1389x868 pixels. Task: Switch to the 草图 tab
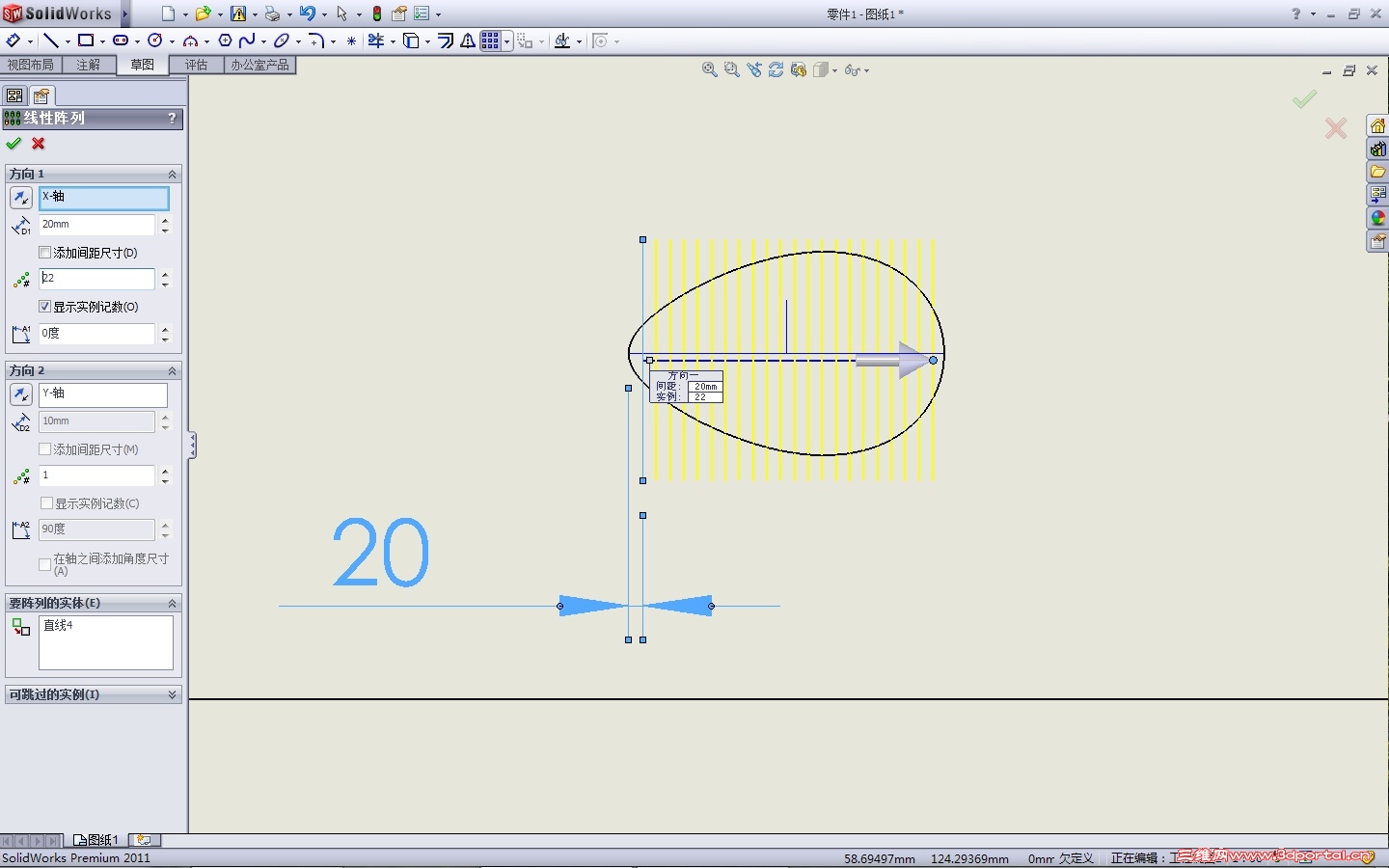coord(143,65)
